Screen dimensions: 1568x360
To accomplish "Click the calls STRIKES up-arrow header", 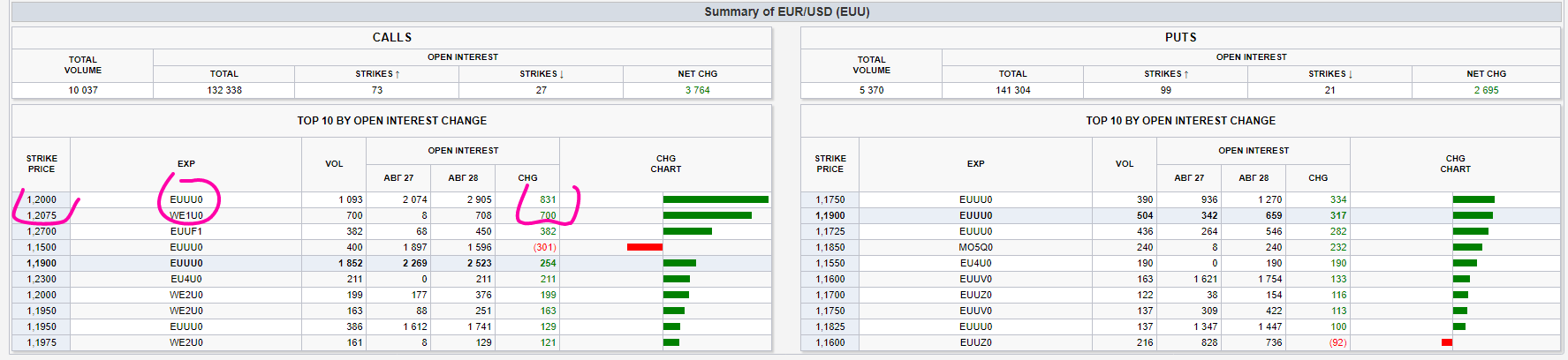I will tap(377, 74).
